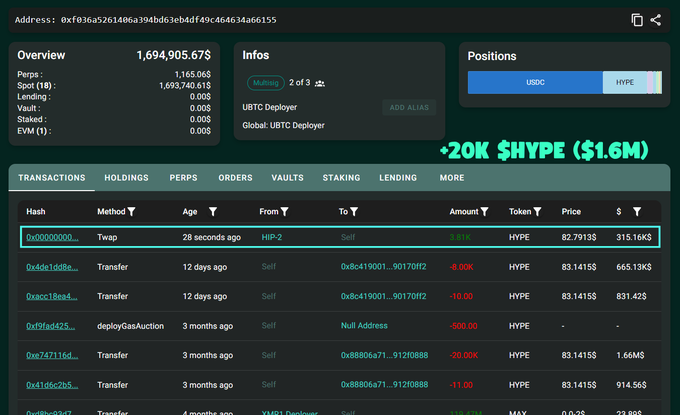Switch to the Transactions tab
The height and width of the screenshot is (415, 680).
52,178
